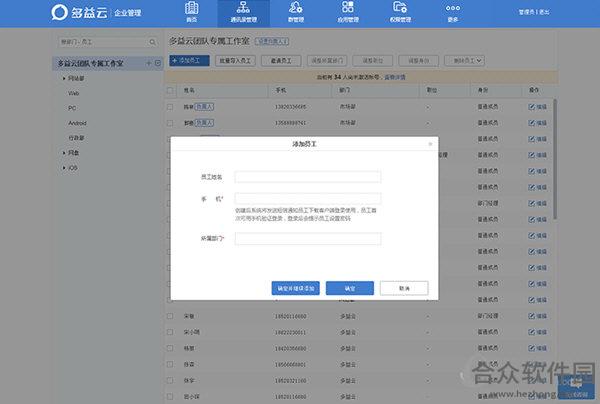The width and height of the screenshot is (600, 404).
Task: Click the 调整所属部门 button
Action: coord(327,61)
